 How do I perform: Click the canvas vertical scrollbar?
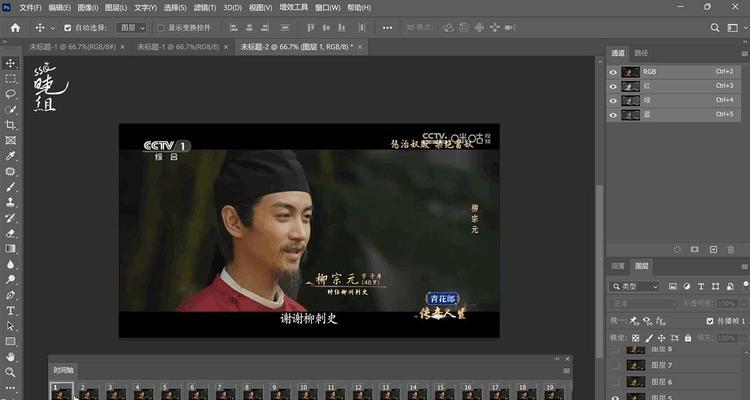click(x=599, y=271)
